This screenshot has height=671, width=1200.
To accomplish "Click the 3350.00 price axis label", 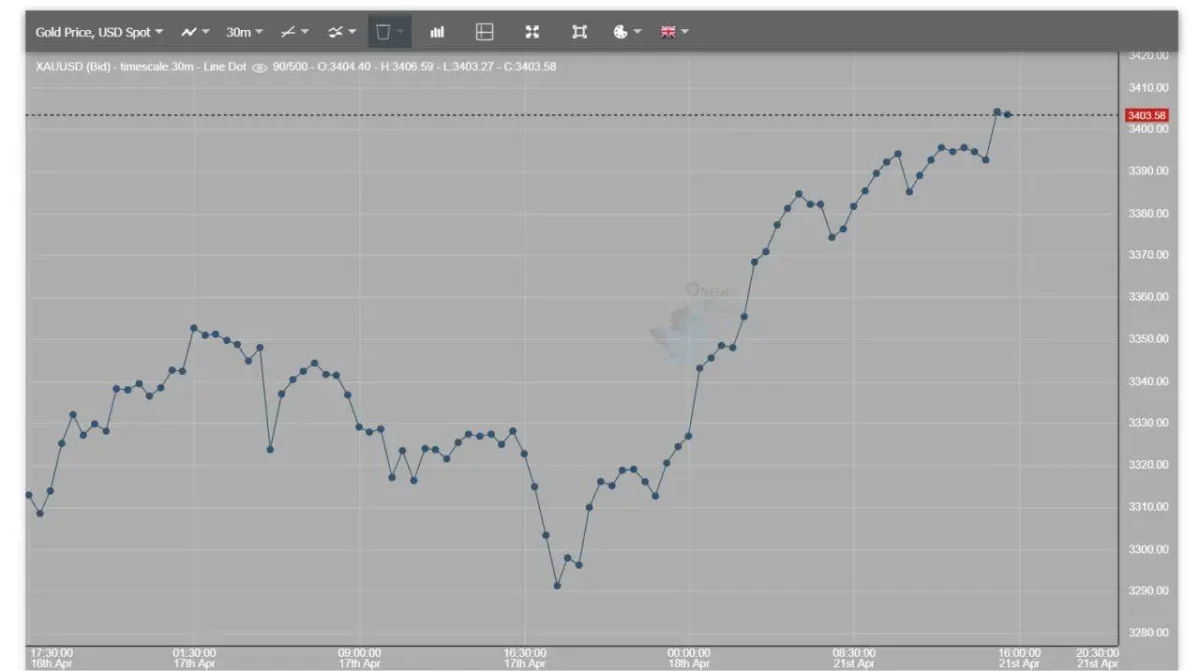I will (1148, 339).
